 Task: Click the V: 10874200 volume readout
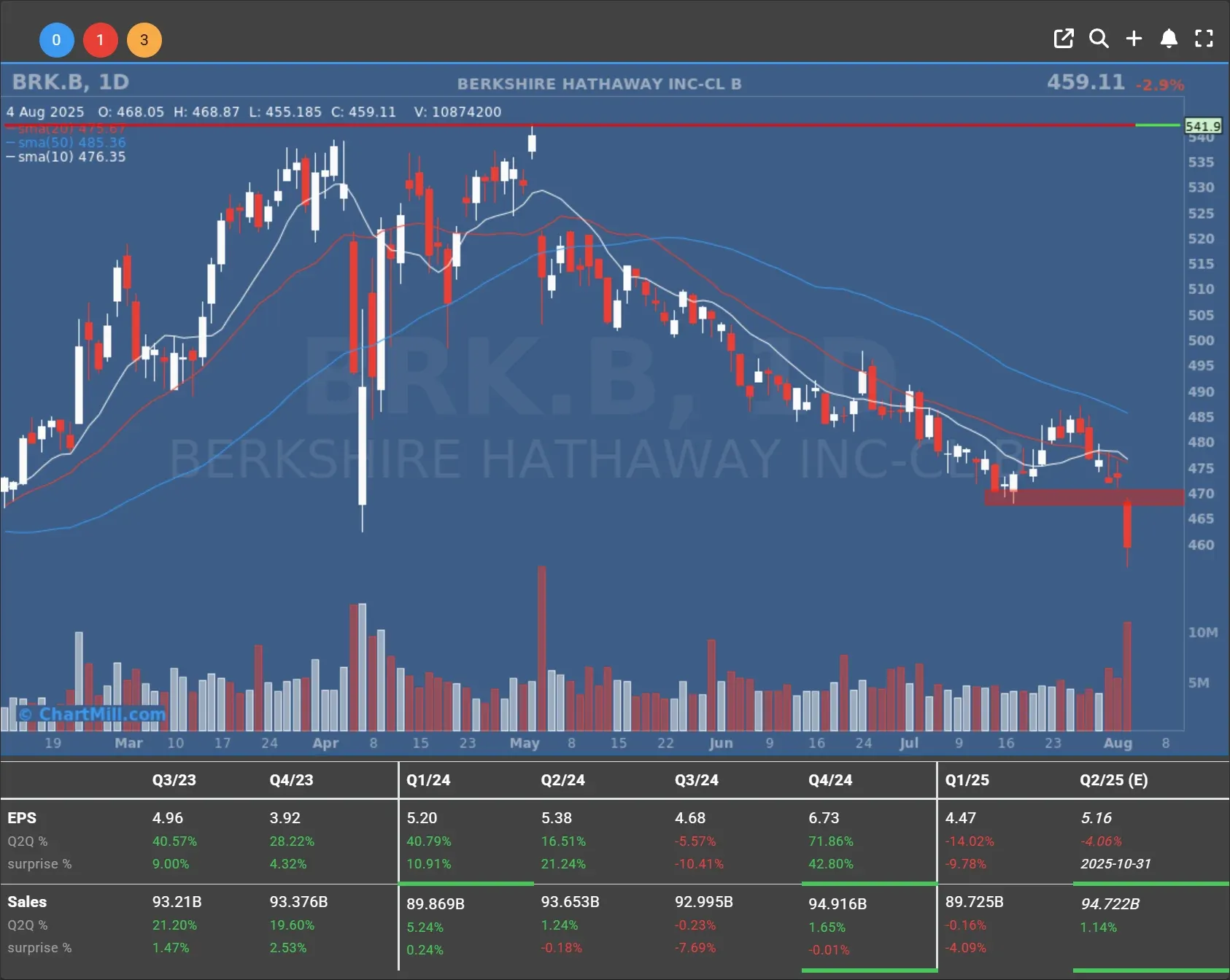pyautogui.click(x=457, y=112)
